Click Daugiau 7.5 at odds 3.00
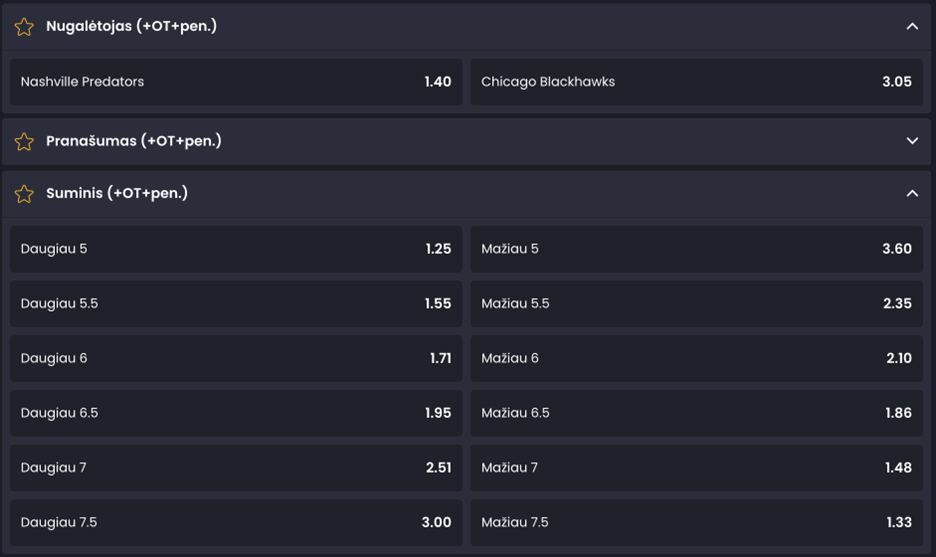The width and height of the screenshot is (936, 557). 236,522
